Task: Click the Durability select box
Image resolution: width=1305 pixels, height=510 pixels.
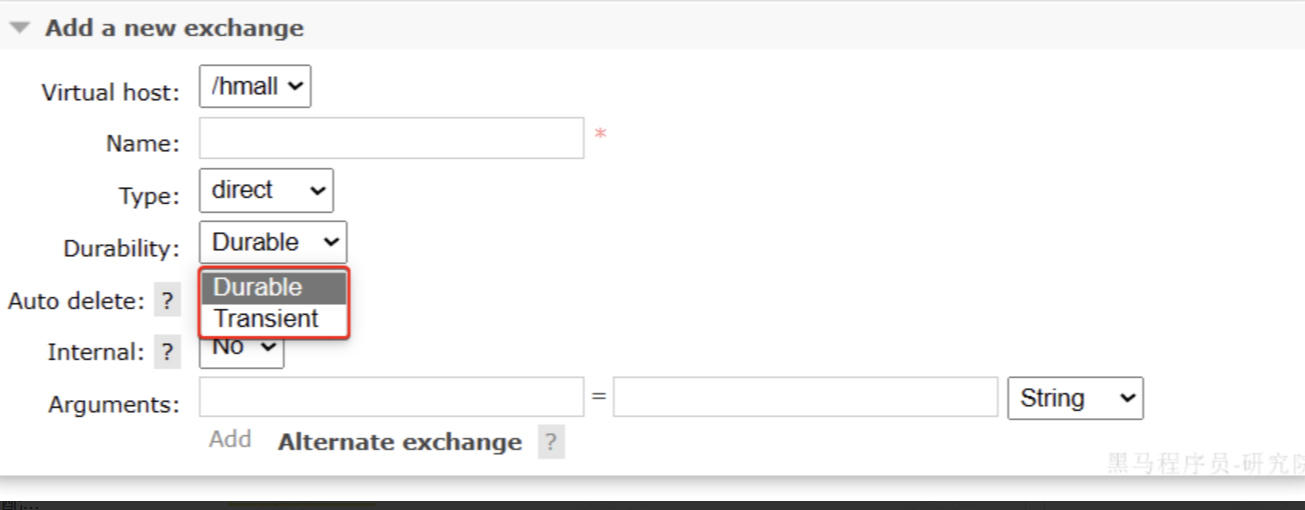Action: (x=273, y=242)
